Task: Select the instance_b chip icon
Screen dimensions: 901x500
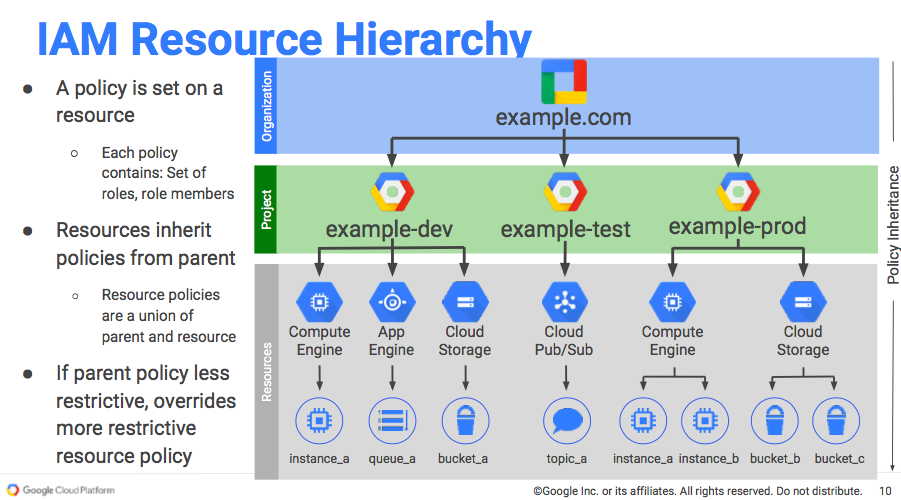Action: 704,420
